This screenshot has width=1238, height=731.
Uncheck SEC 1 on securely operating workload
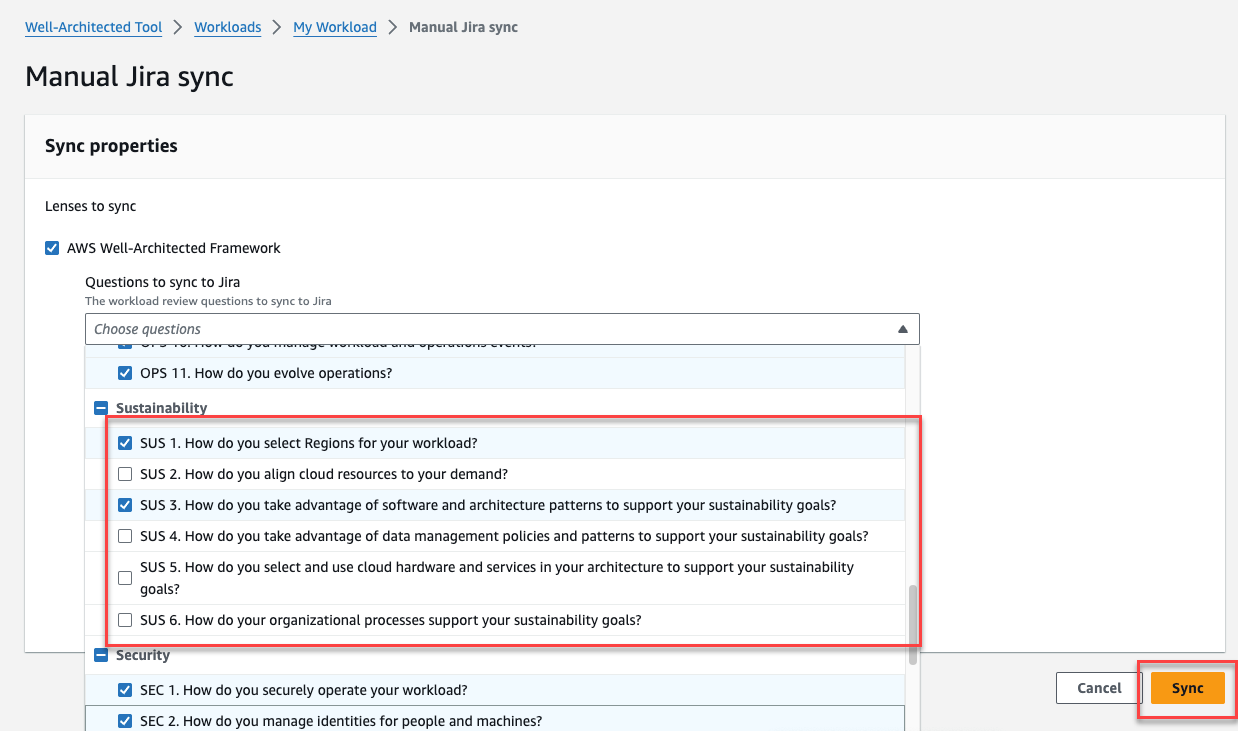pyautogui.click(x=124, y=689)
